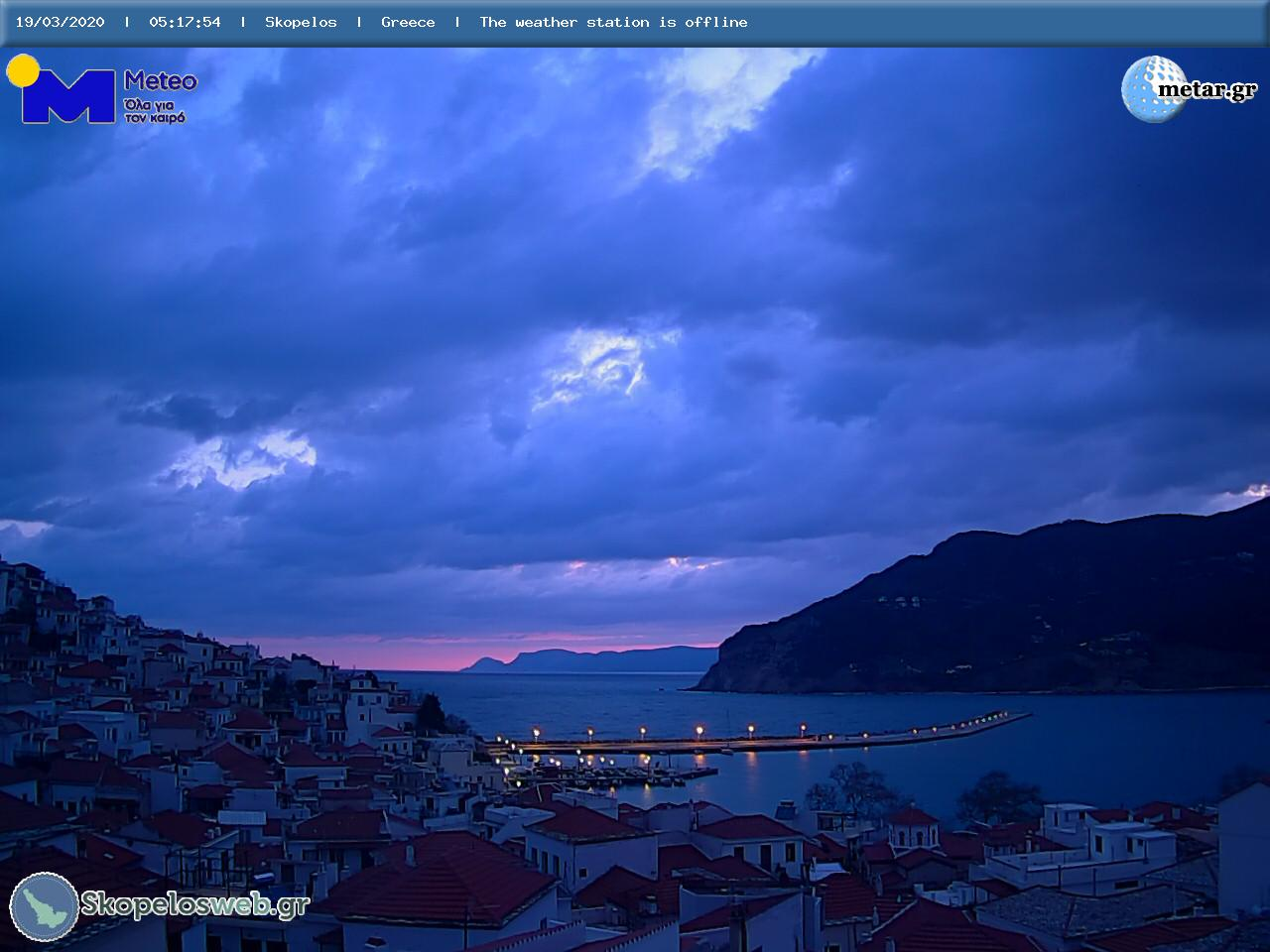
Task: Open the Skopelosweb.gr link text
Action: tap(195, 904)
